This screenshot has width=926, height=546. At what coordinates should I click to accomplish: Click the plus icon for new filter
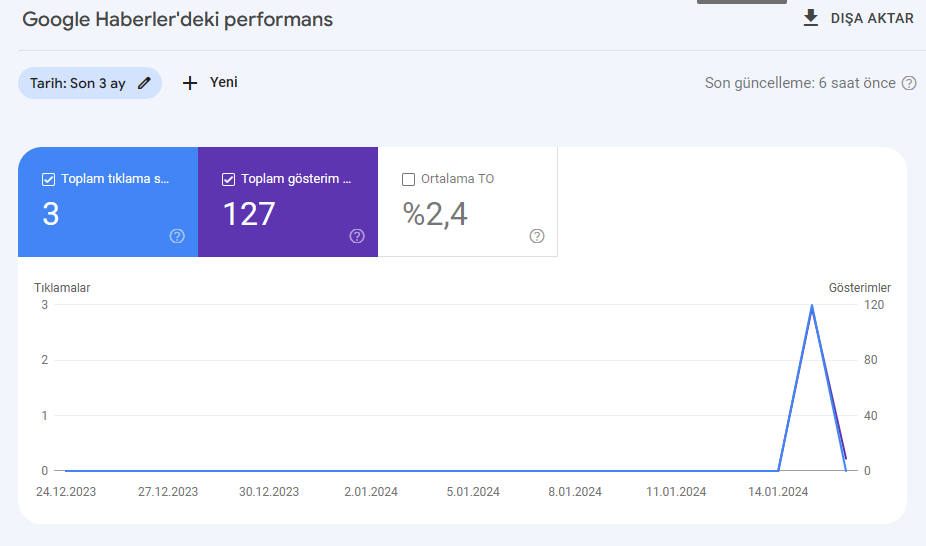coord(190,83)
